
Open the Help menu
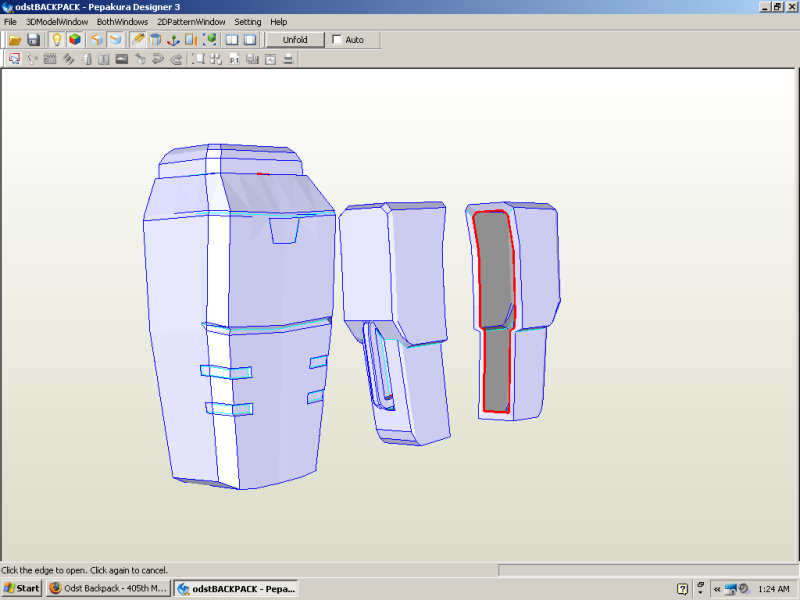click(278, 21)
